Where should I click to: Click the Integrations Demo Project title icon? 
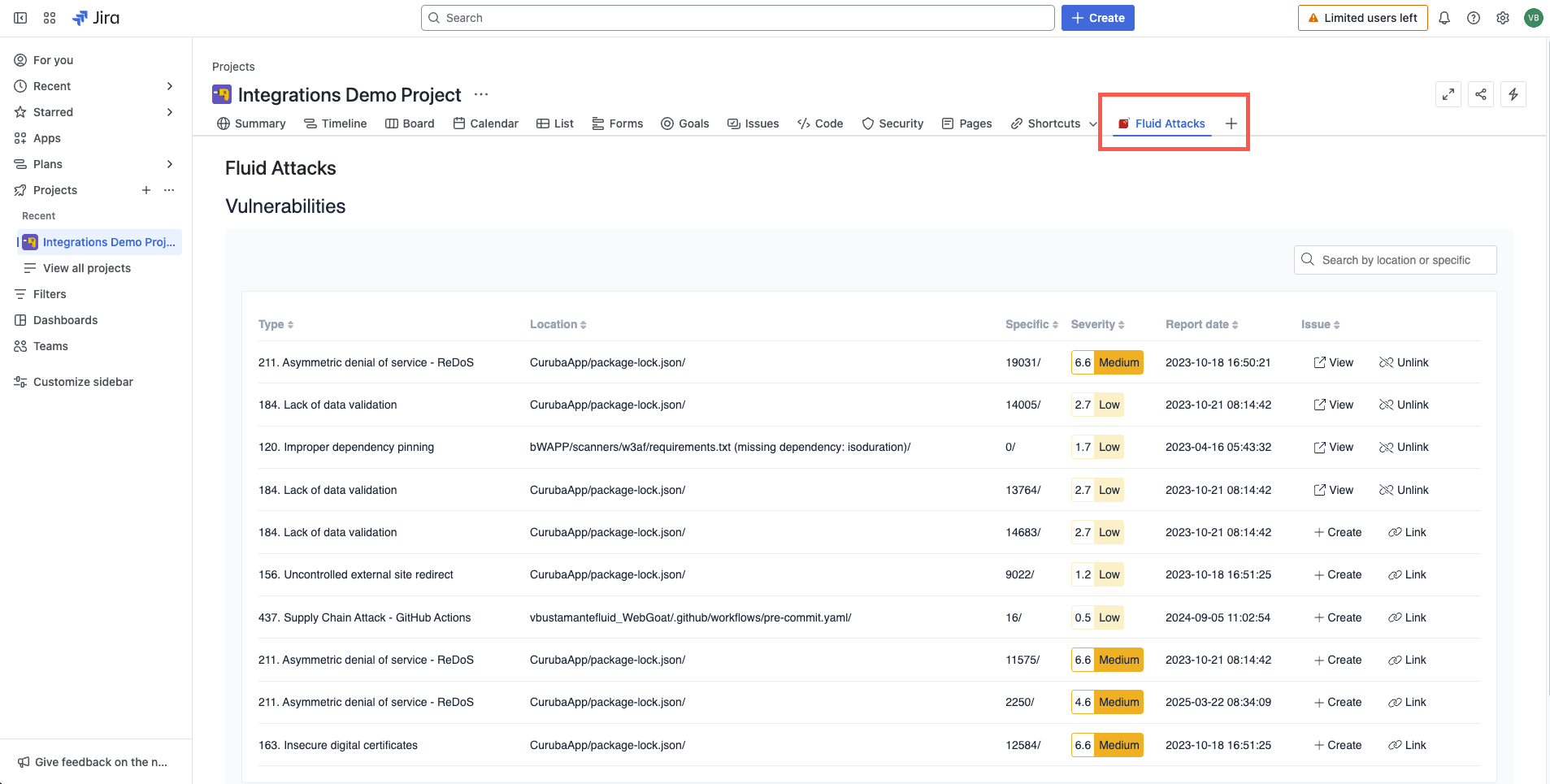(x=222, y=94)
